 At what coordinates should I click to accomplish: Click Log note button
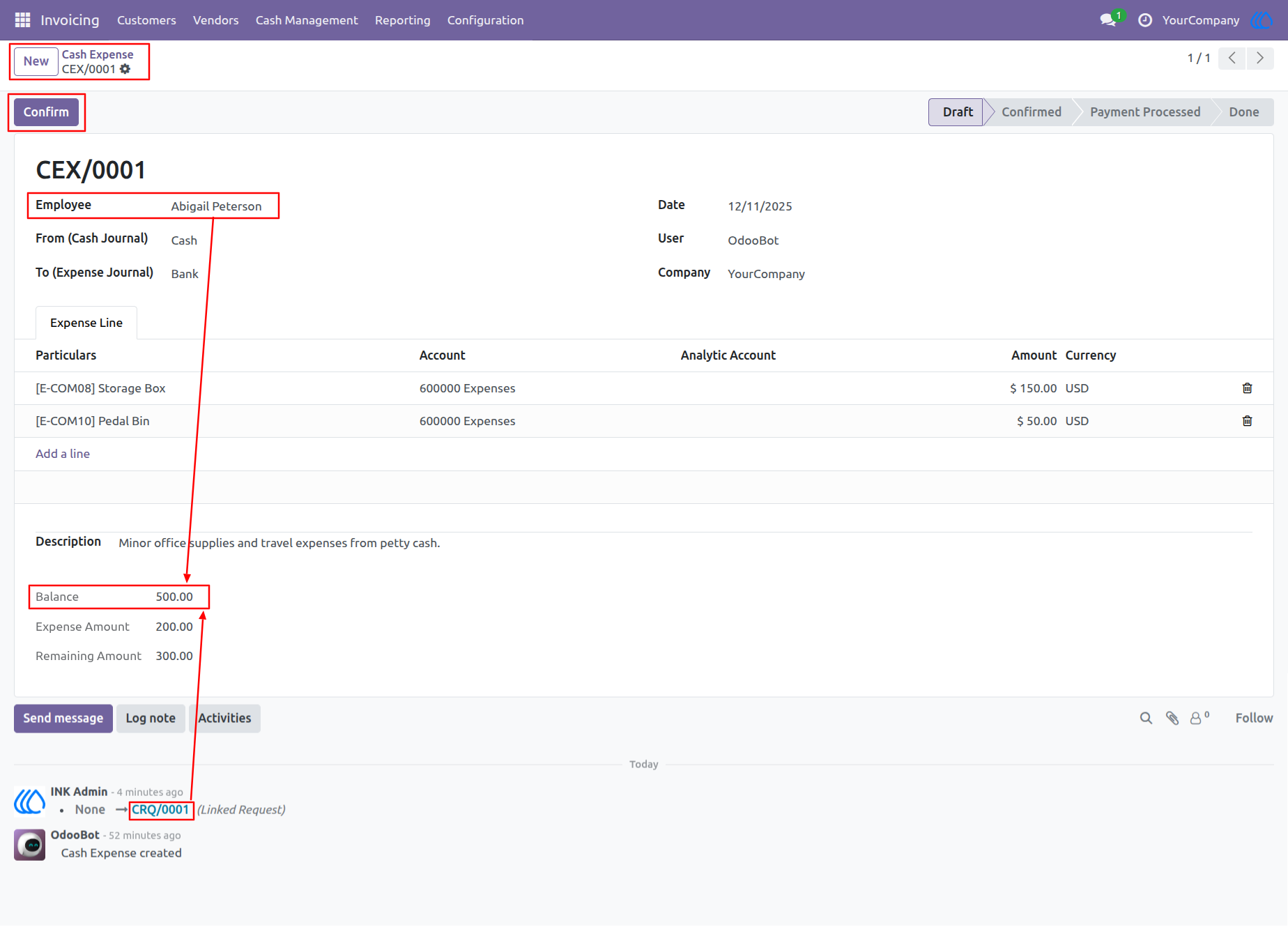(151, 719)
